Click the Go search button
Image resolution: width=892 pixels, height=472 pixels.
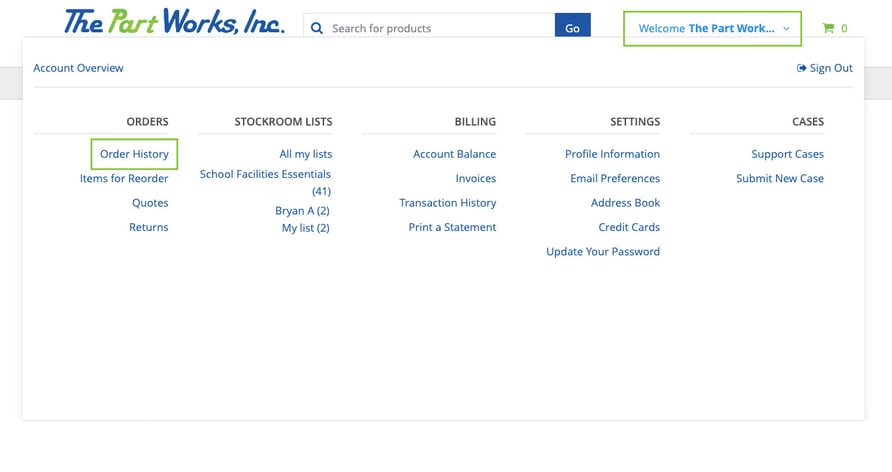pos(572,26)
